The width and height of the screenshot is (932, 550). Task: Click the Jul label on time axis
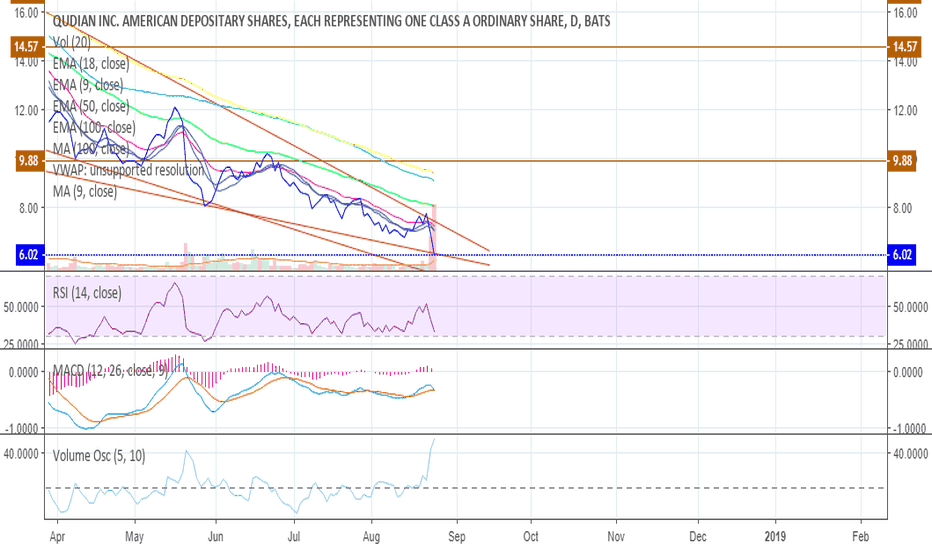click(294, 536)
